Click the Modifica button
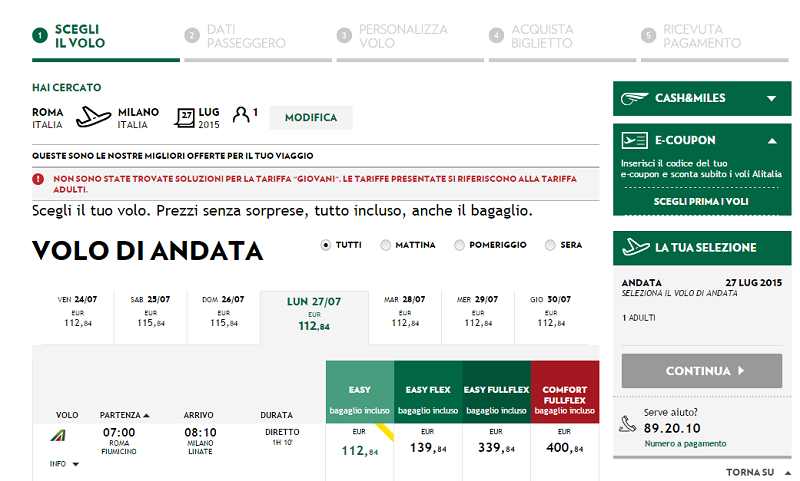Image resolution: width=800 pixels, height=481 pixels. click(311, 118)
